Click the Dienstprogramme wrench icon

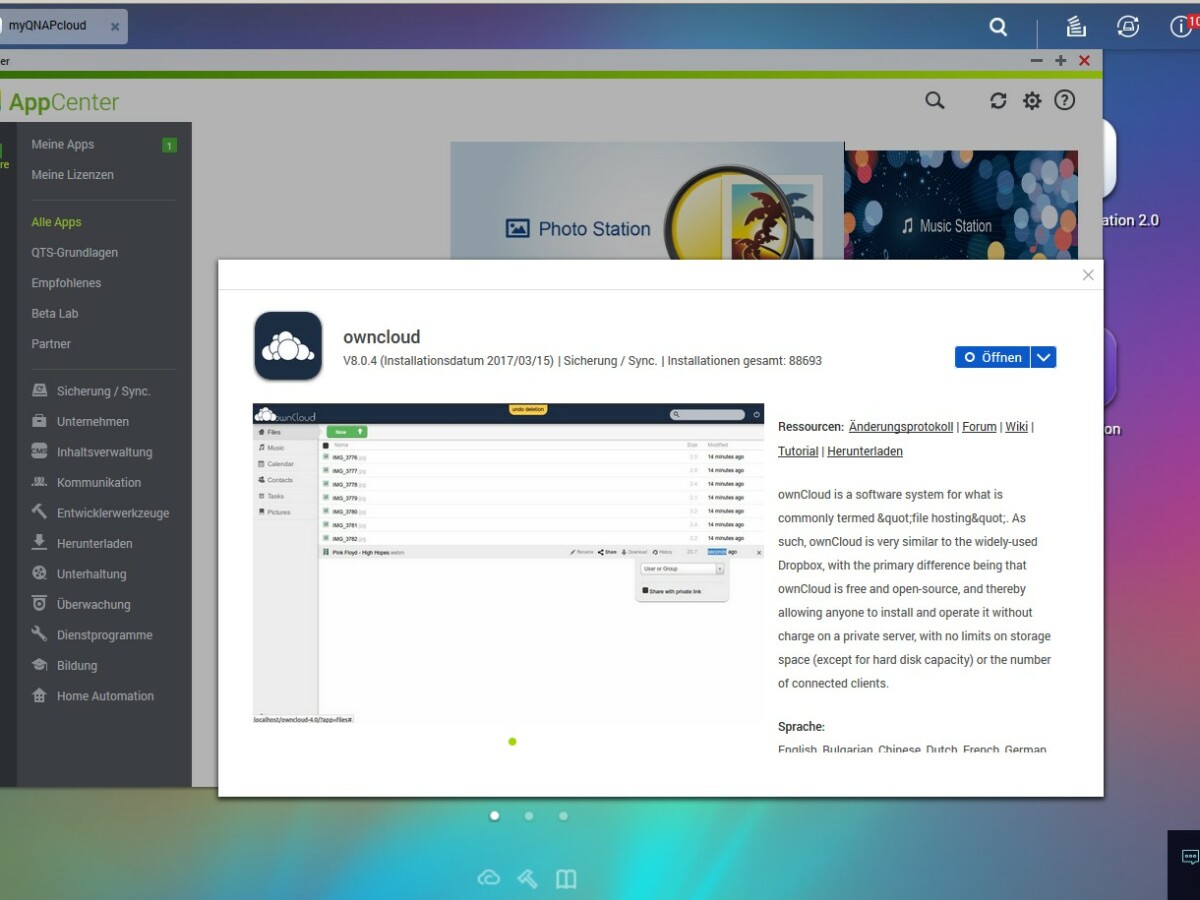(39, 634)
